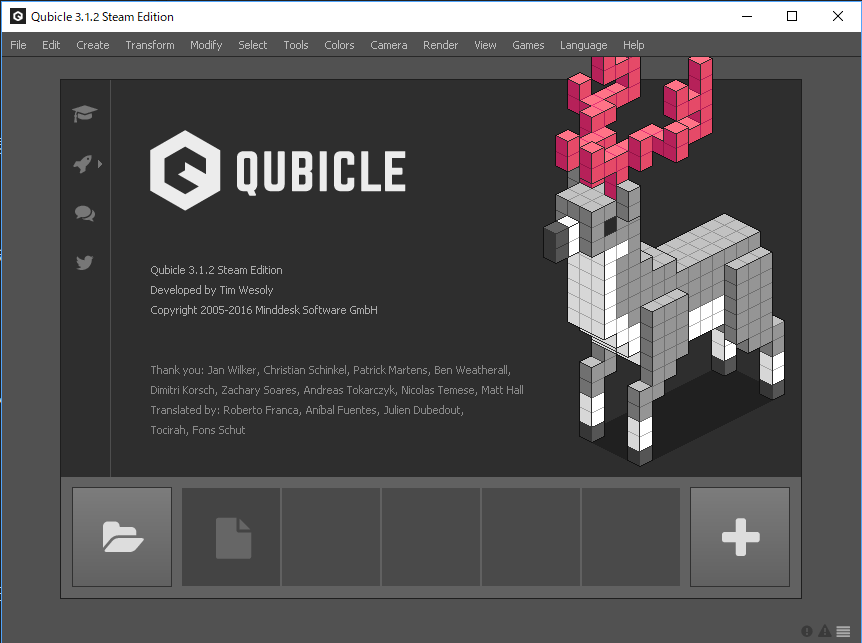Image resolution: width=862 pixels, height=643 pixels.
Task: Open the Transform menu
Action: [150, 45]
